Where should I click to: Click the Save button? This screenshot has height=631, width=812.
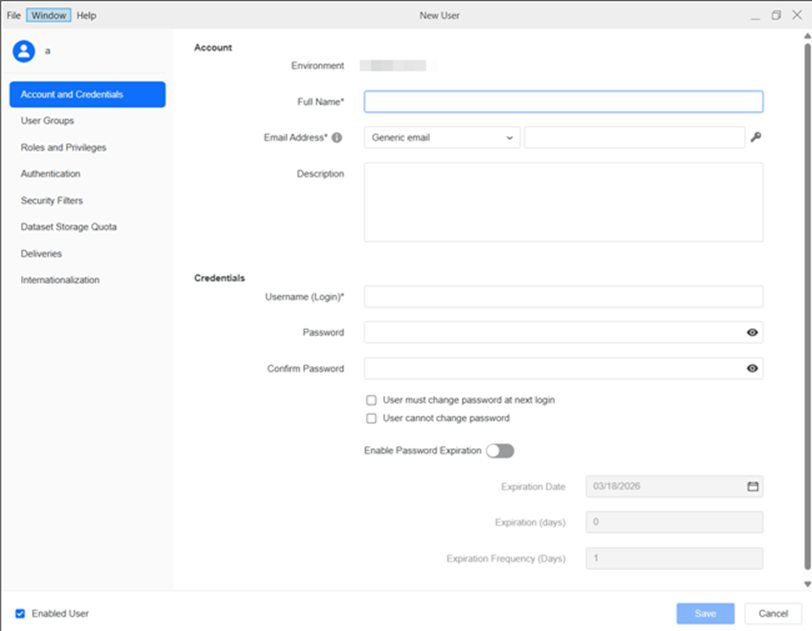tap(705, 613)
